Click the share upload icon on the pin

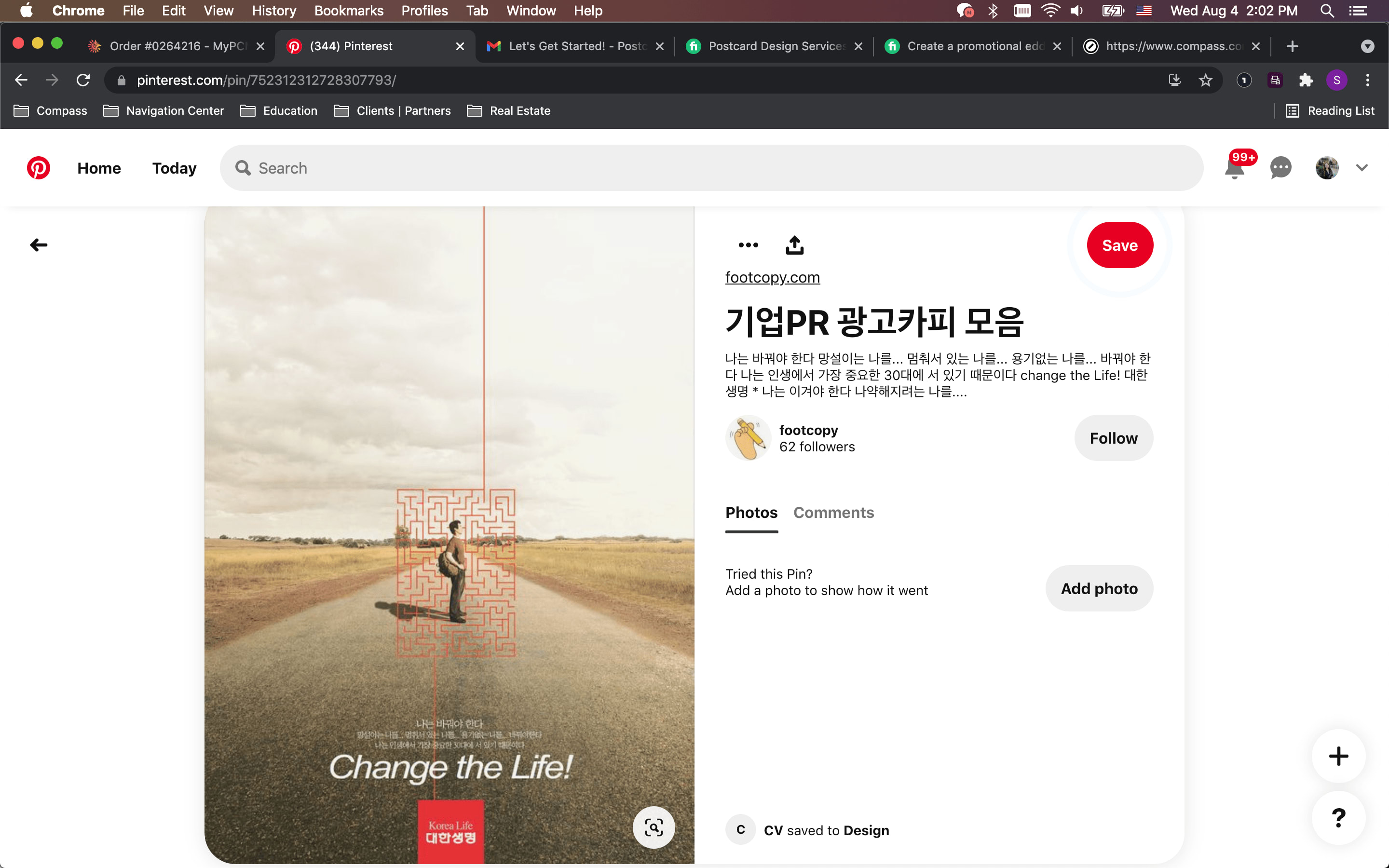(x=794, y=245)
